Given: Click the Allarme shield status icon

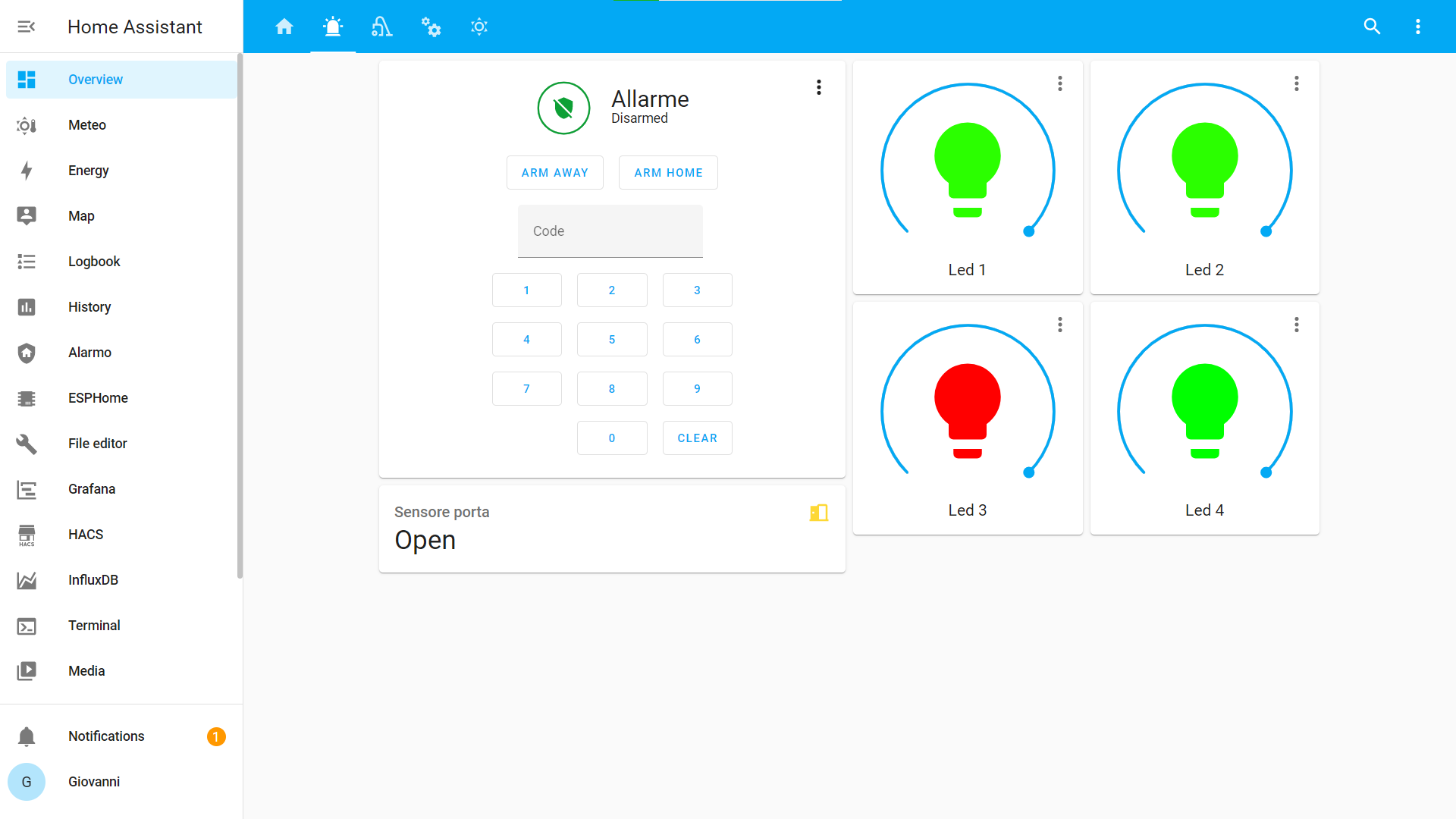Looking at the screenshot, I should click(563, 108).
